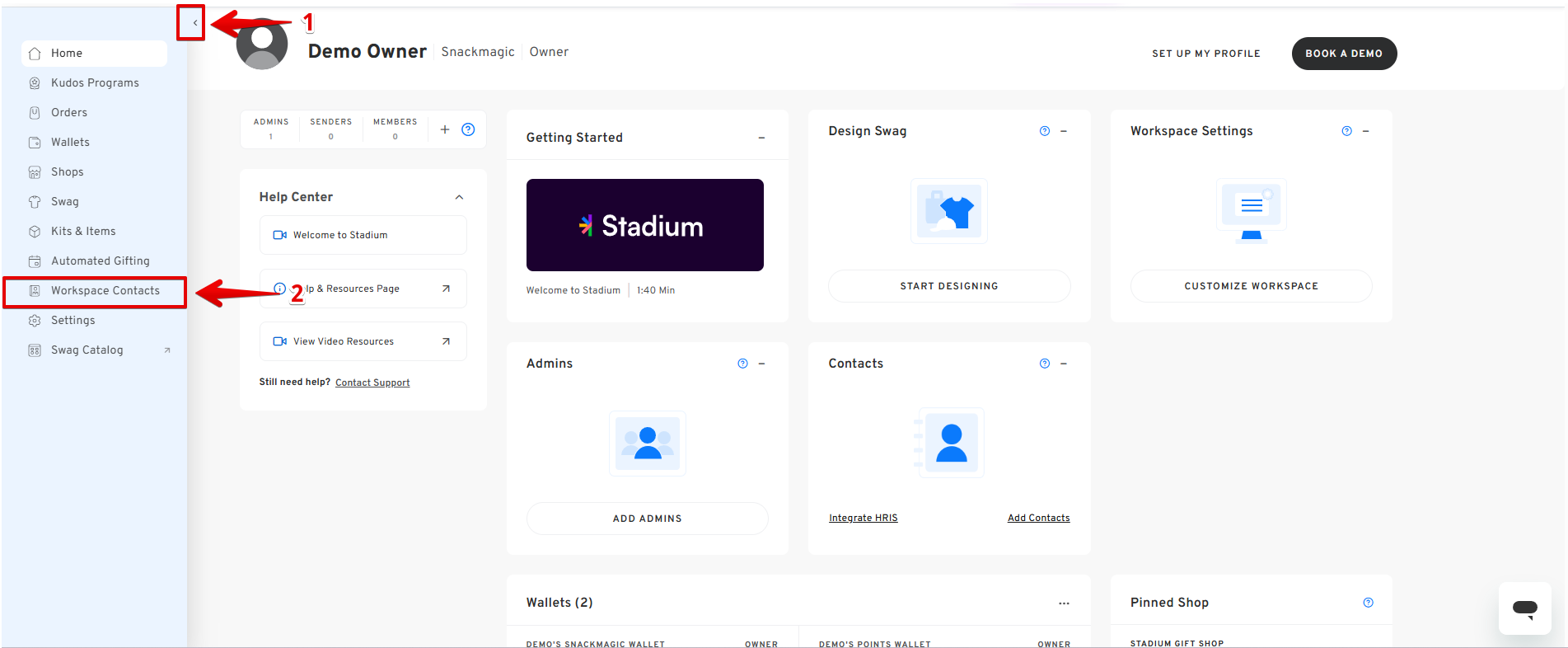Play the Welcome to Stadium video thumbnail
This screenshot has width=1568, height=648.
point(644,225)
